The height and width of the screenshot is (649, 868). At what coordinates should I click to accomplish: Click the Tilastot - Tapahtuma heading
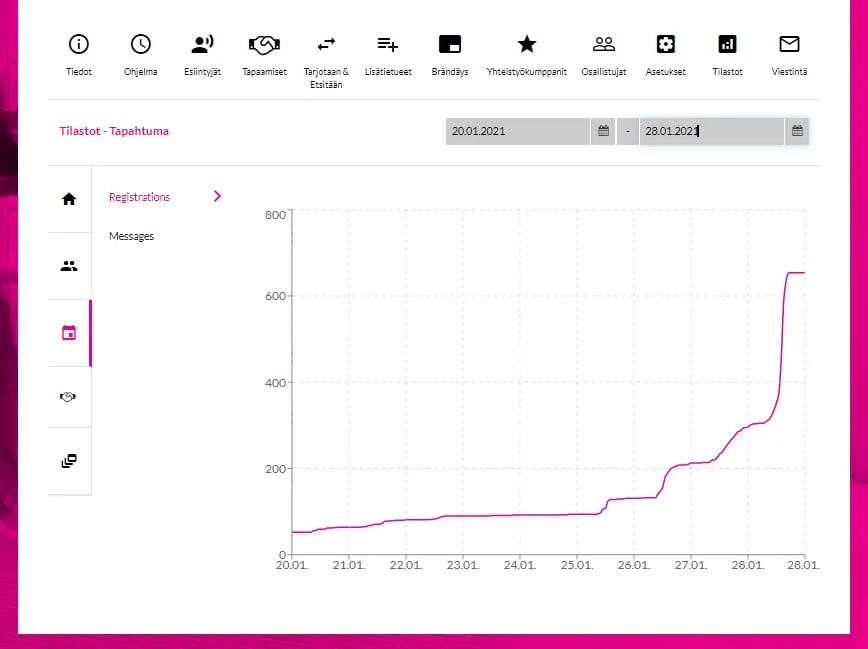click(114, 131)
